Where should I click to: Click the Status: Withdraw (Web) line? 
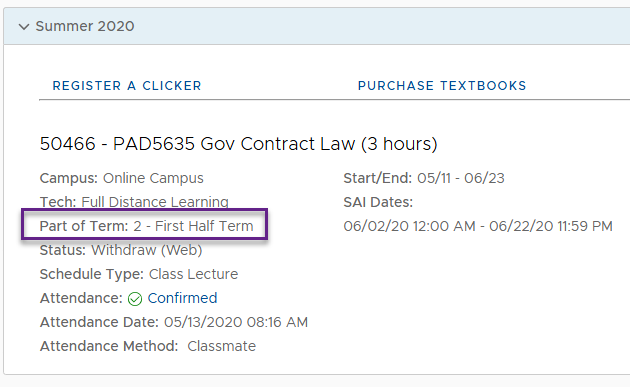(121, 250)
